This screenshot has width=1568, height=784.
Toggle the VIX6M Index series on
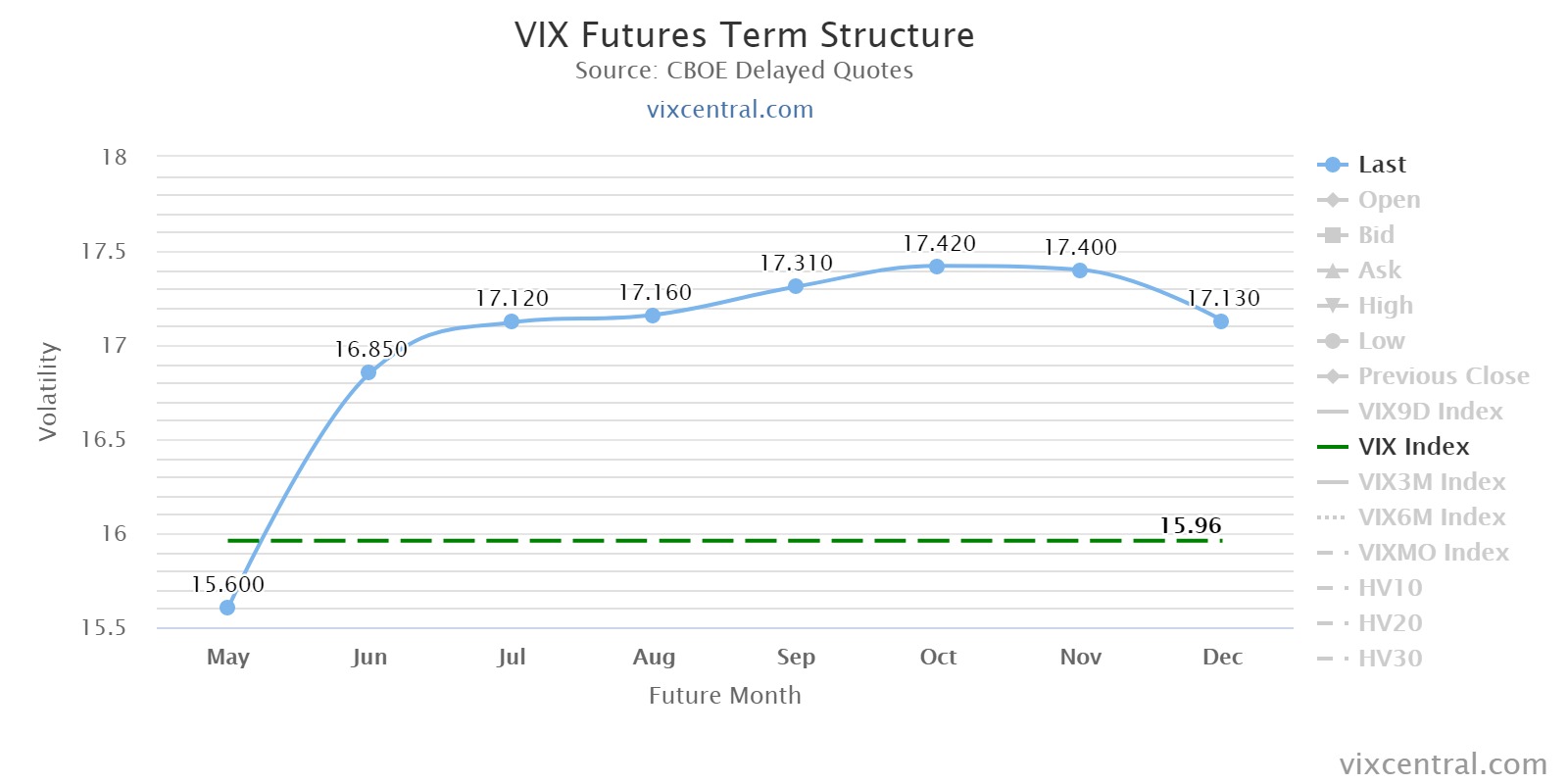(x=1431, y=517)
